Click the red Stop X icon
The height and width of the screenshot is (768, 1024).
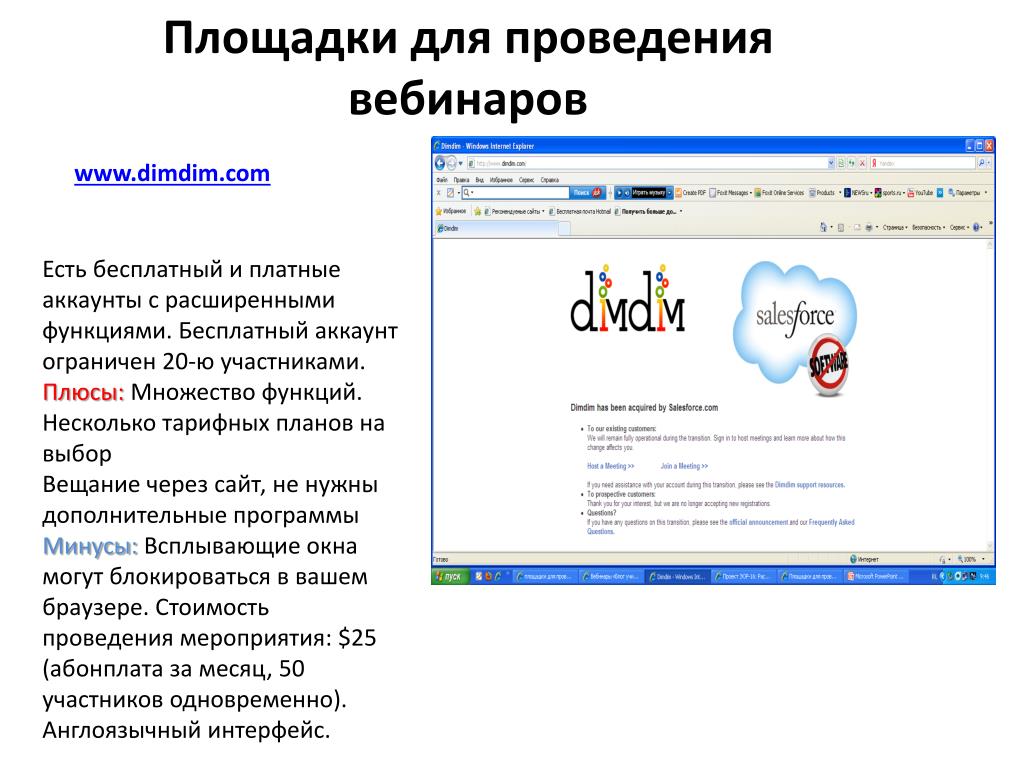(x=862, y=163)
